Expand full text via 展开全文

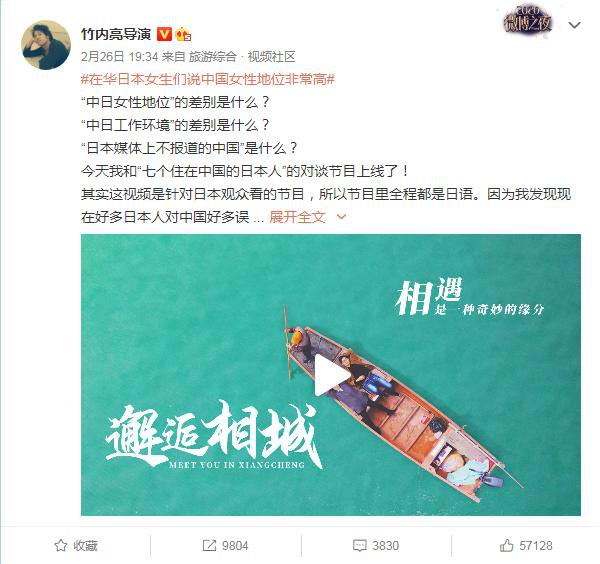click(x=297, y=217)
